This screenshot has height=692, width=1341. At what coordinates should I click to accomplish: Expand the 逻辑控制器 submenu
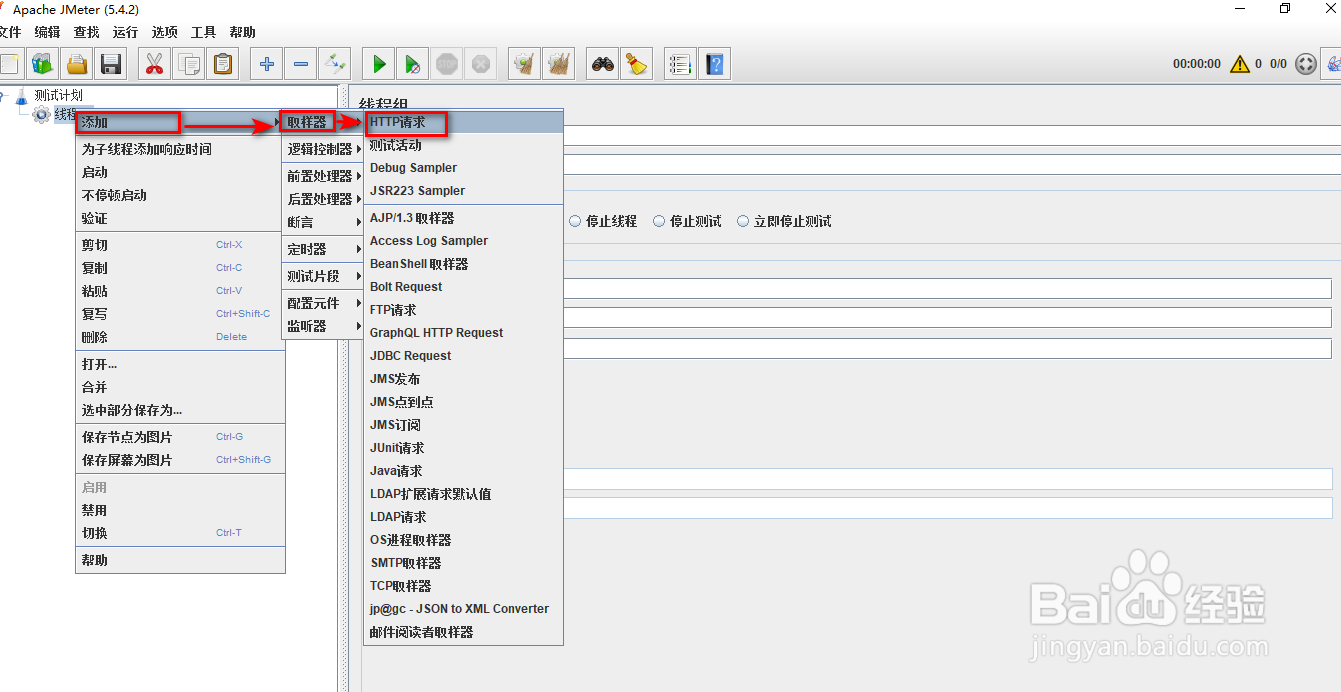point(323,149)
